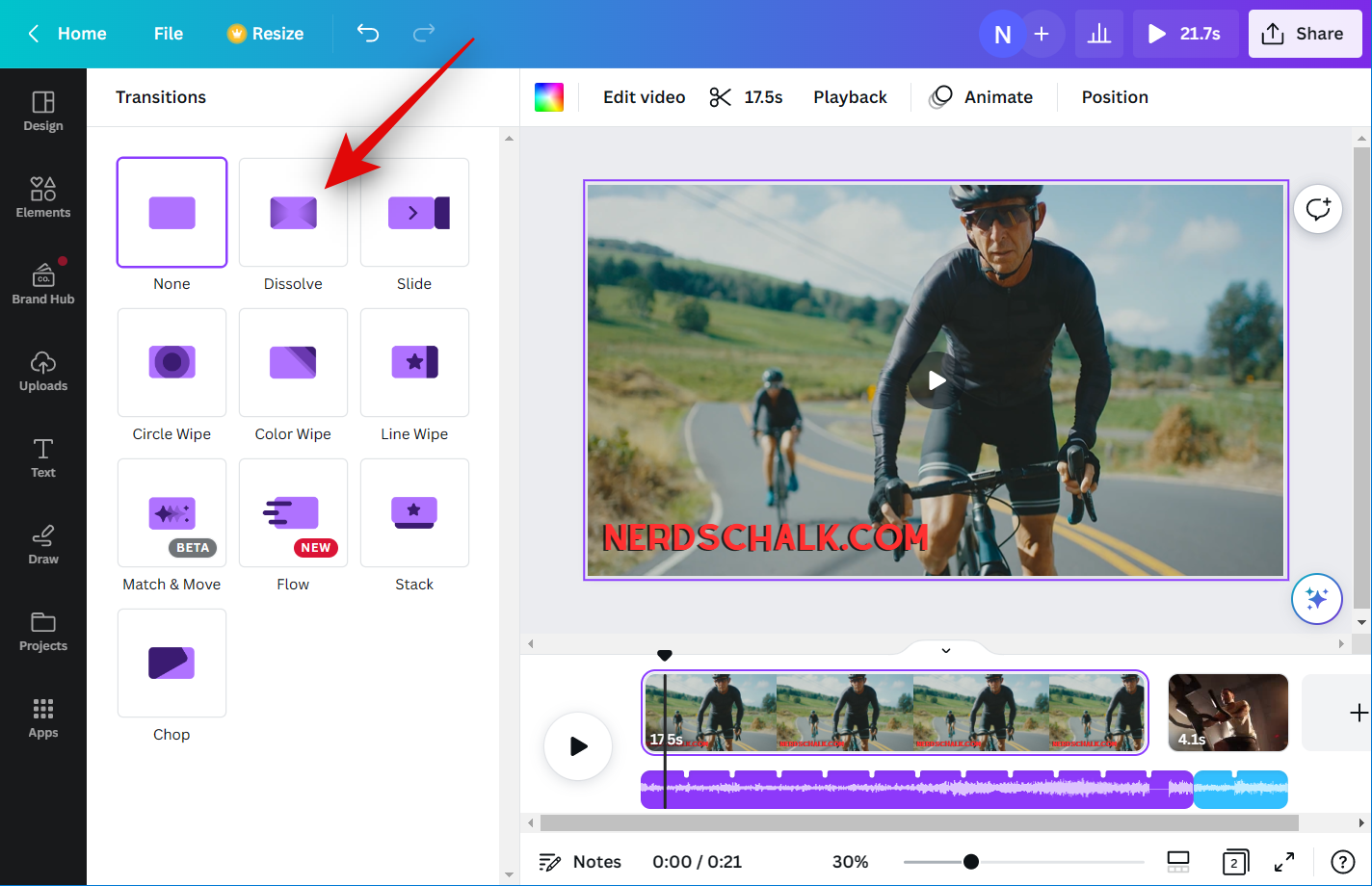This screenshot has width=1372, height=886.
Task: Select the 4.1s video clip thumbnail
Action: tap(1227, 713)
